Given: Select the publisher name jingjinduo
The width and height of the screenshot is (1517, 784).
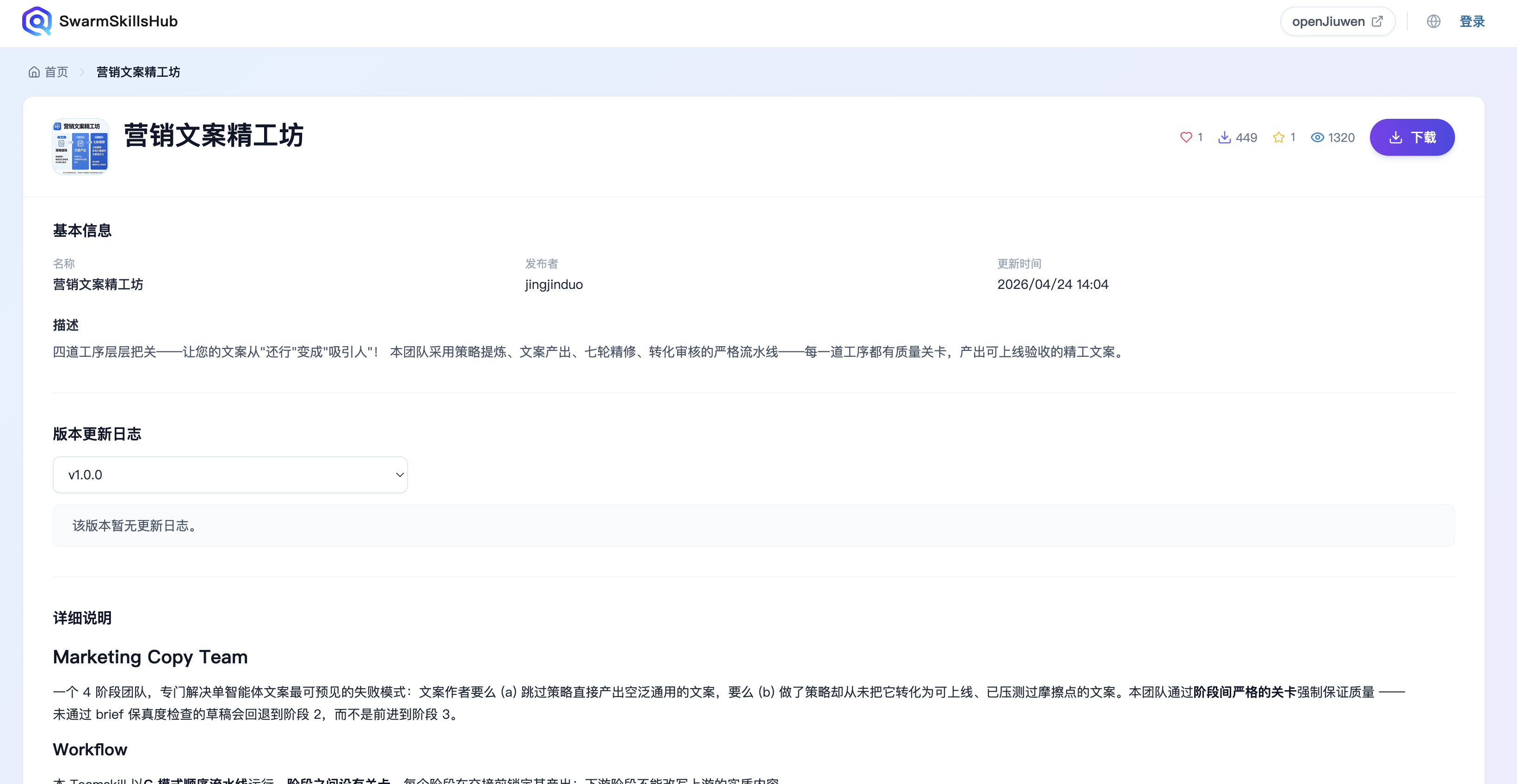Looking at the screenshot, I should 554,284.
